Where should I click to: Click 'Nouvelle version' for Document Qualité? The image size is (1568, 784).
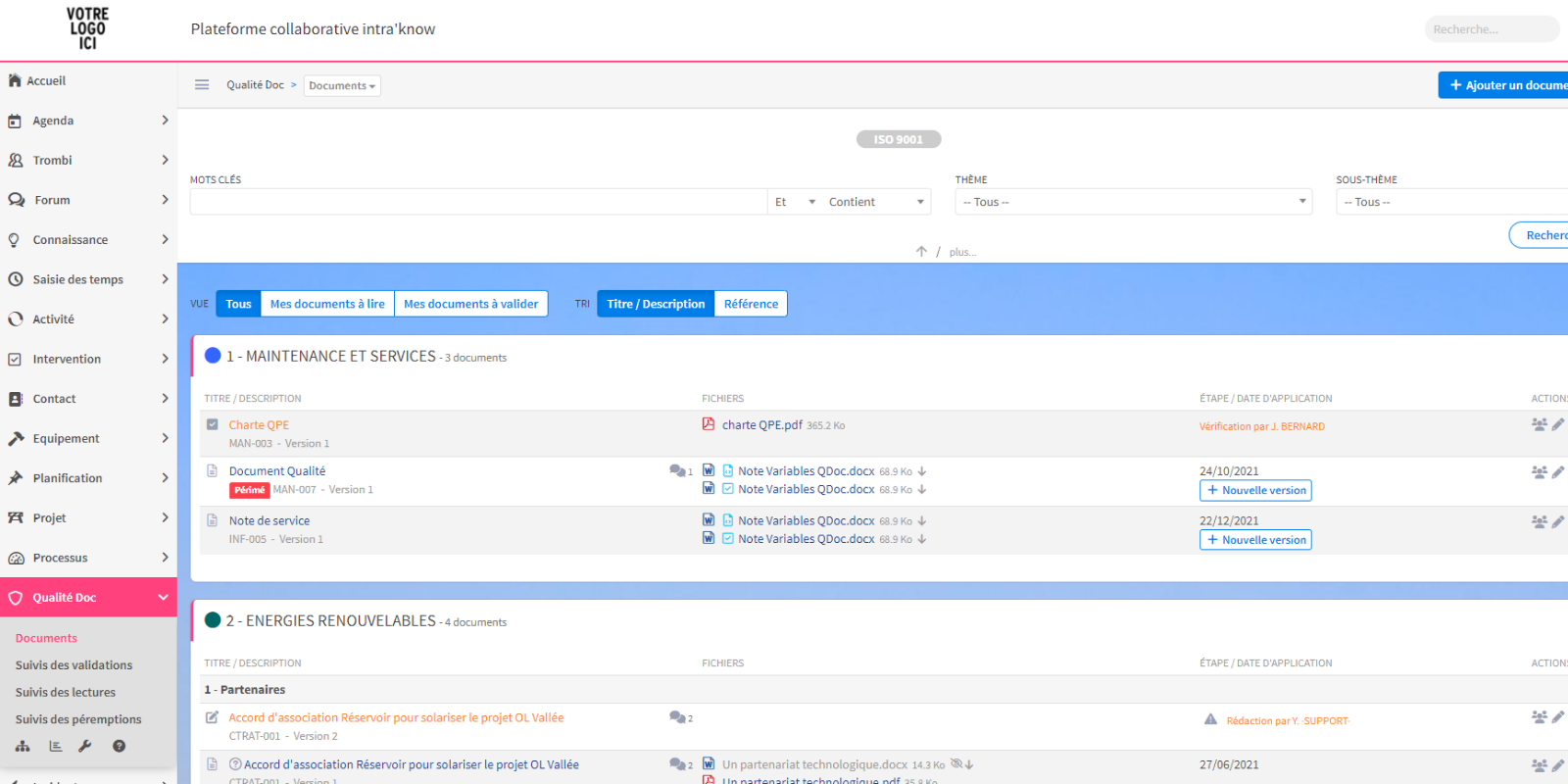pos(1255,490)
